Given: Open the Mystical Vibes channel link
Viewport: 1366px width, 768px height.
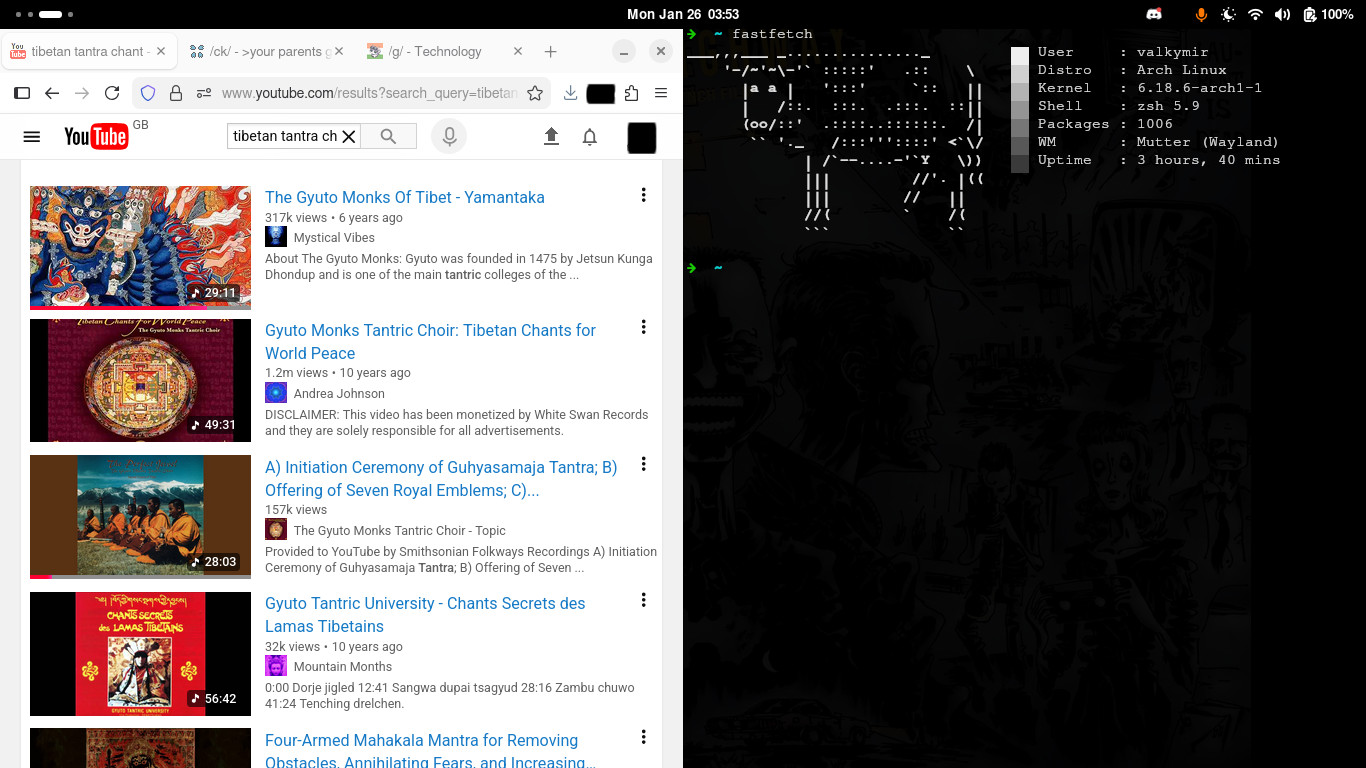Looking at the screenshot, I should click(x=334, y=238).
